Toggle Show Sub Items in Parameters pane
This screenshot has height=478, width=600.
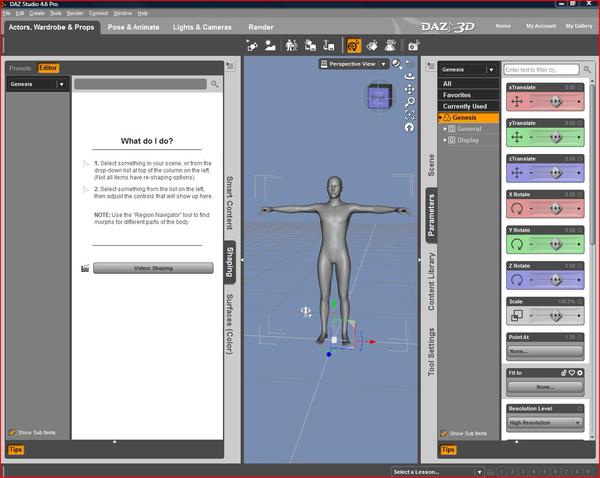pyautogui.click(x=443, y=434)
